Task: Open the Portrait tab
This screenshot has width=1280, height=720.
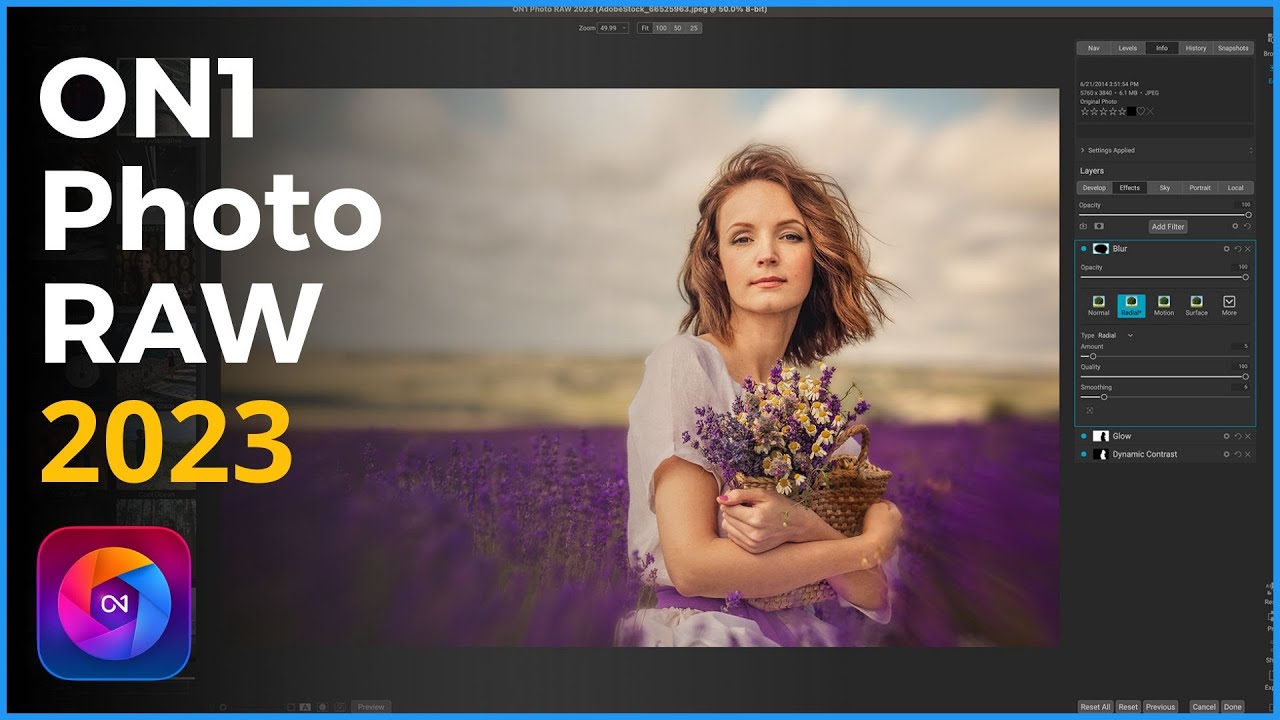Action: tap(1200, 188)
